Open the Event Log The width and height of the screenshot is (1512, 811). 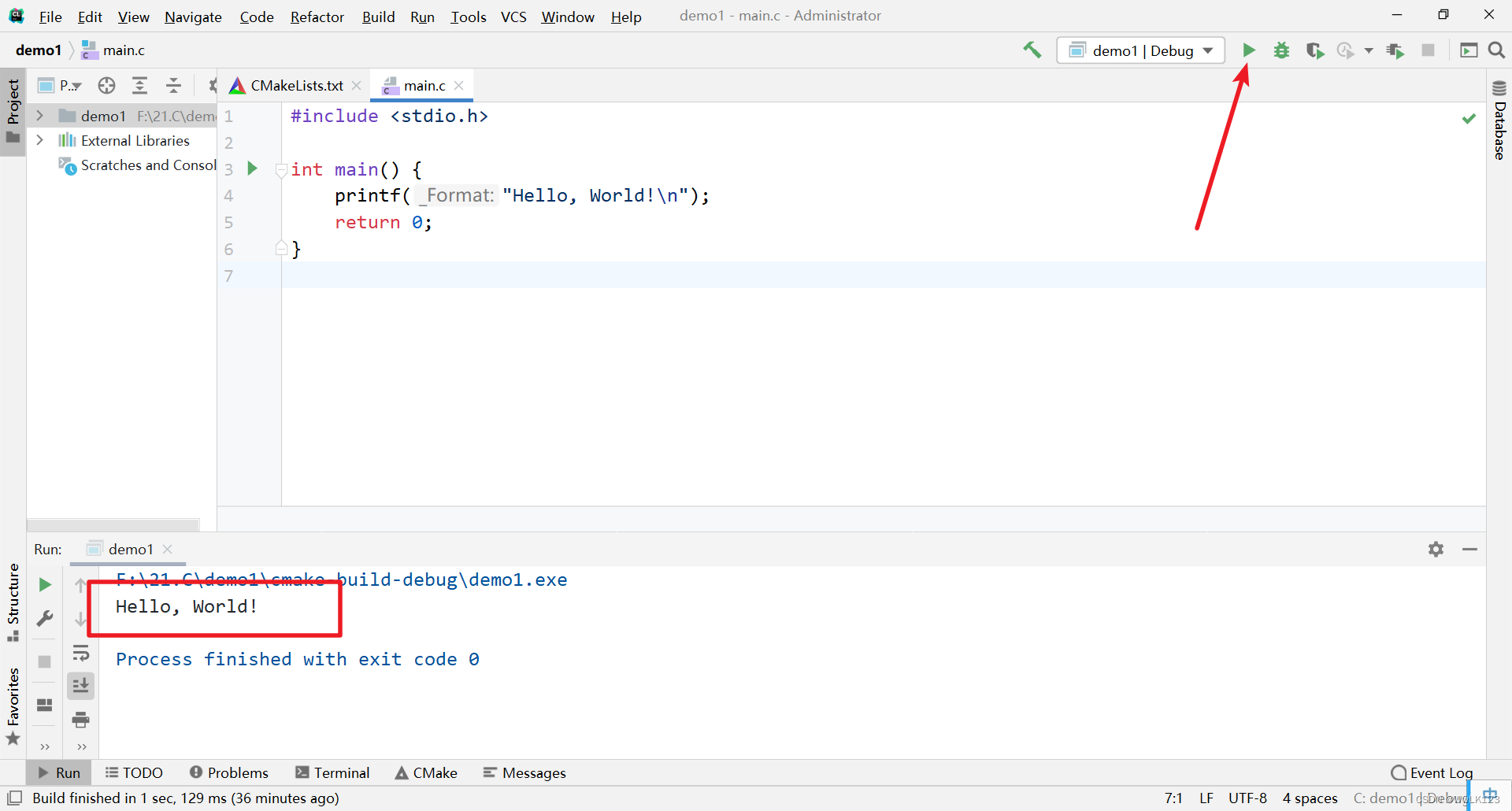pyautogui.click(x=1432, y=772)
